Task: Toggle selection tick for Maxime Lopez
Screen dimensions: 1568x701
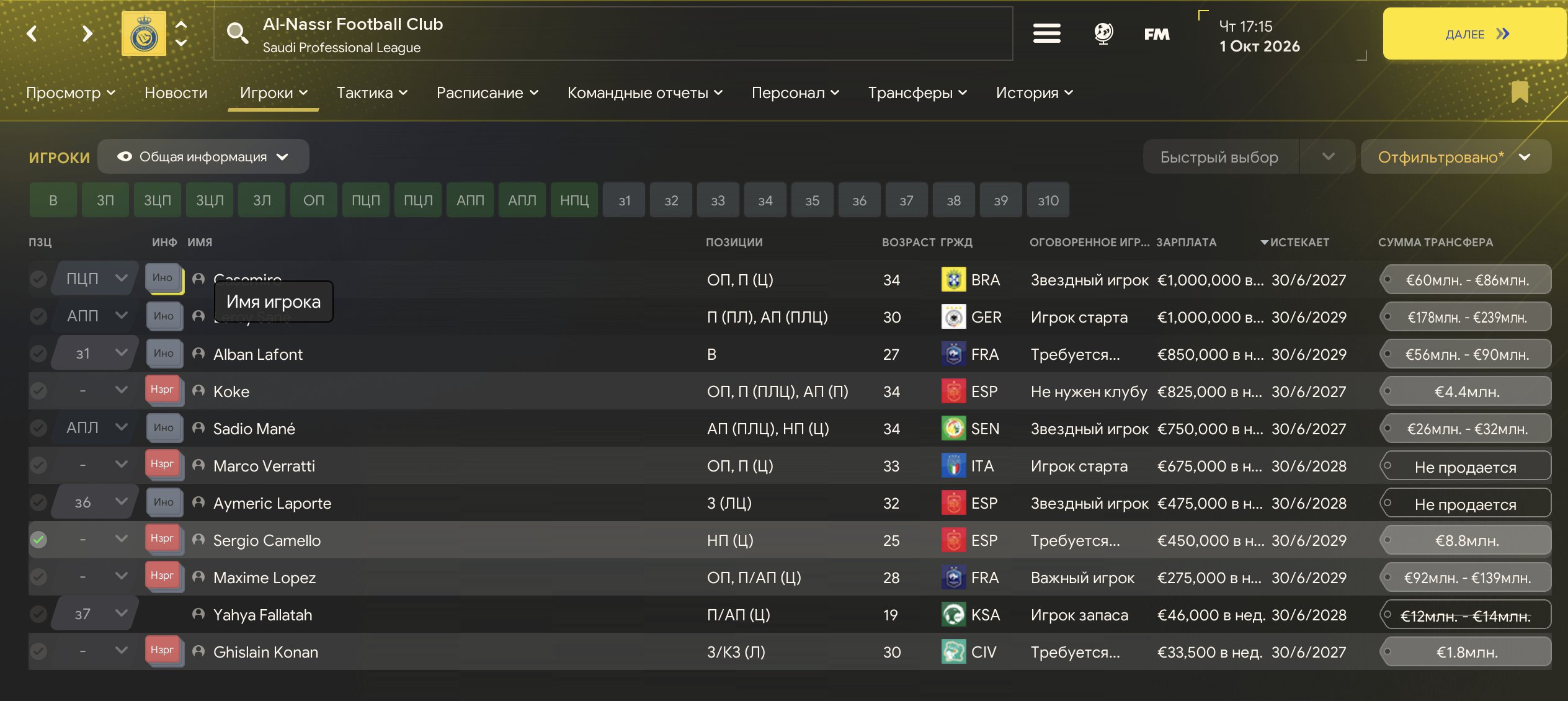Action: (38, 577)
